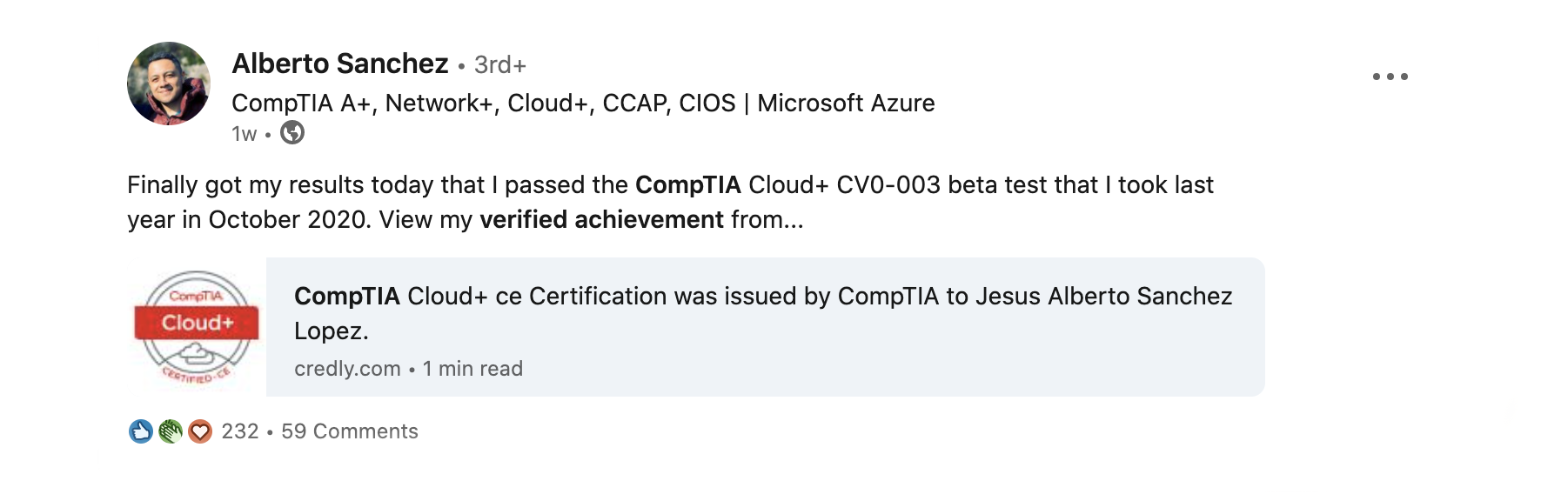This screenshot has width=1568, height=501.
Task: Click the green clapping celebrate reaction icon
Action: [171, 431]
